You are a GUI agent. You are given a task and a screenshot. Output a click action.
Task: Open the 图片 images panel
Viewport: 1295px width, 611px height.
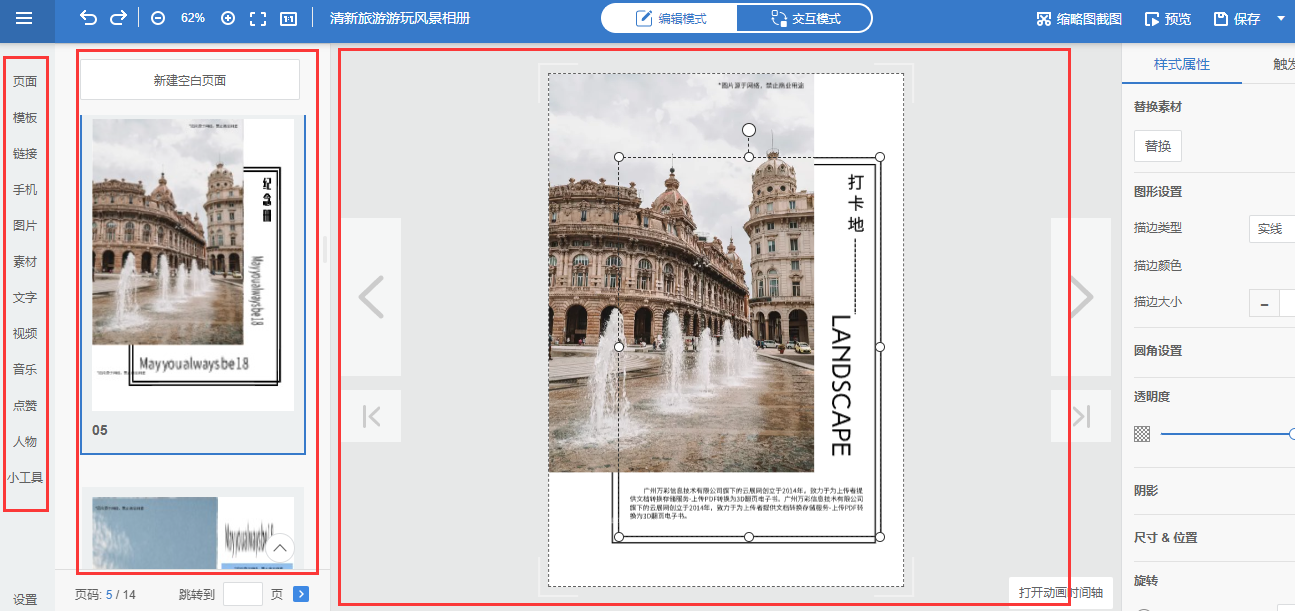point(25,226)
